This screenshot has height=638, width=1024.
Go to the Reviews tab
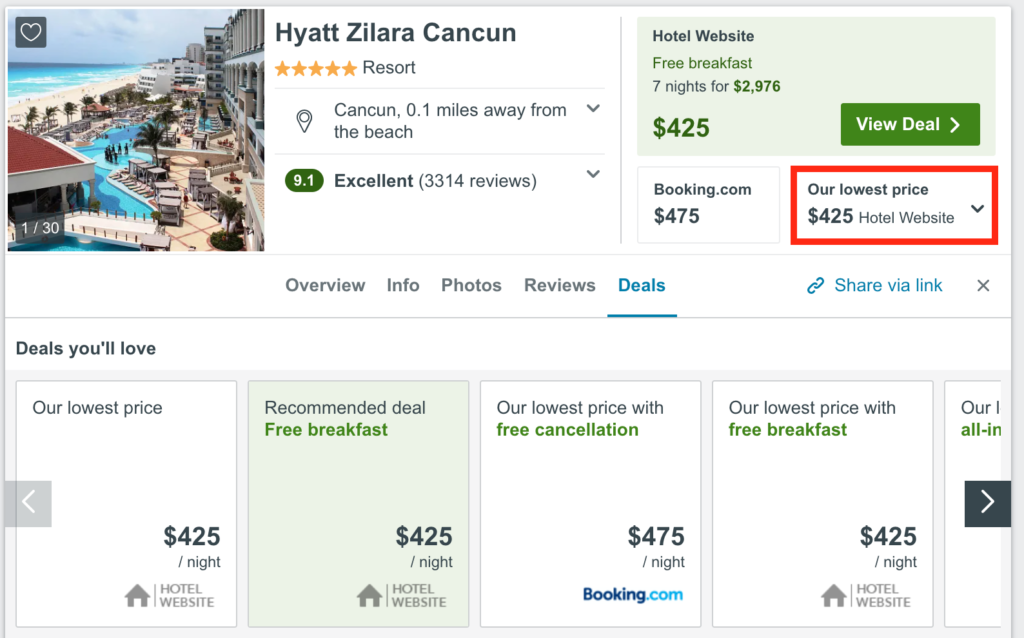pos(559,286)
